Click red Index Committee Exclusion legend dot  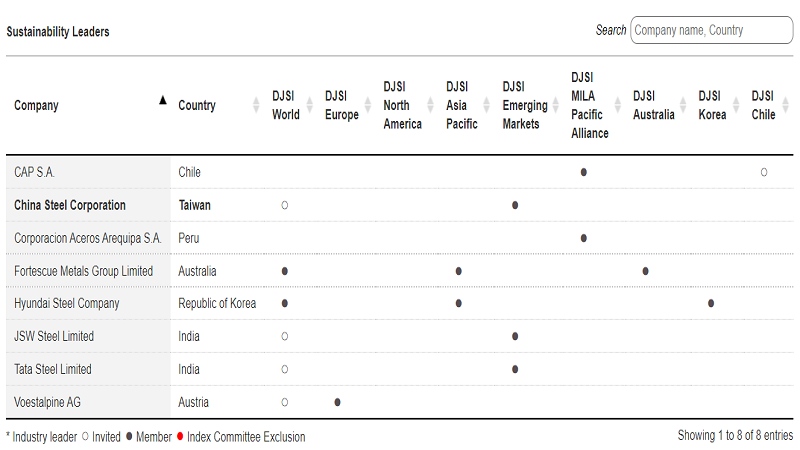[180, 437]
